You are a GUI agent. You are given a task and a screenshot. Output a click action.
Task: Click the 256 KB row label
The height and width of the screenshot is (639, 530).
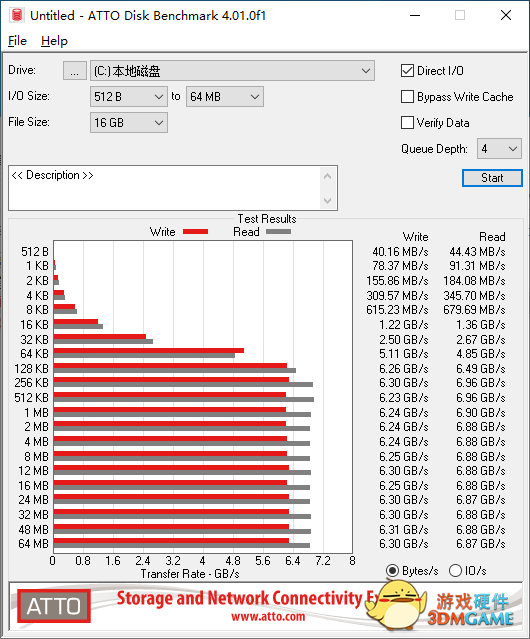[31, 383]
